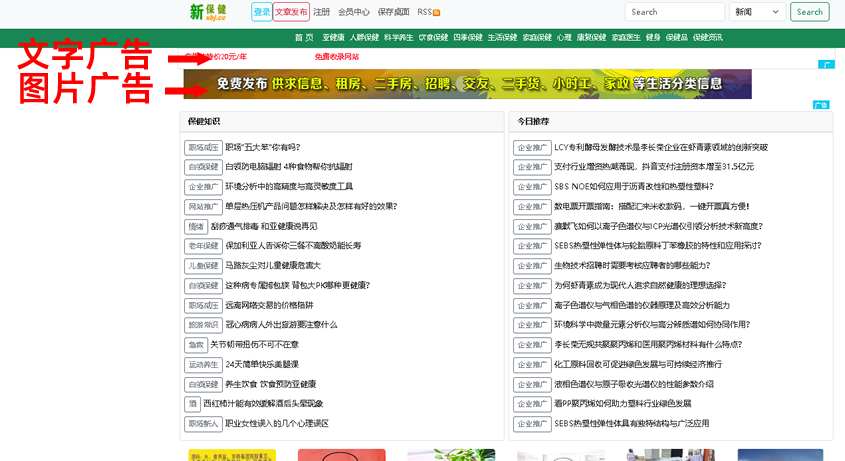Screen dimensions: 845x461
Task: Click the Search text input field
Action: click(x=675, y=12)
